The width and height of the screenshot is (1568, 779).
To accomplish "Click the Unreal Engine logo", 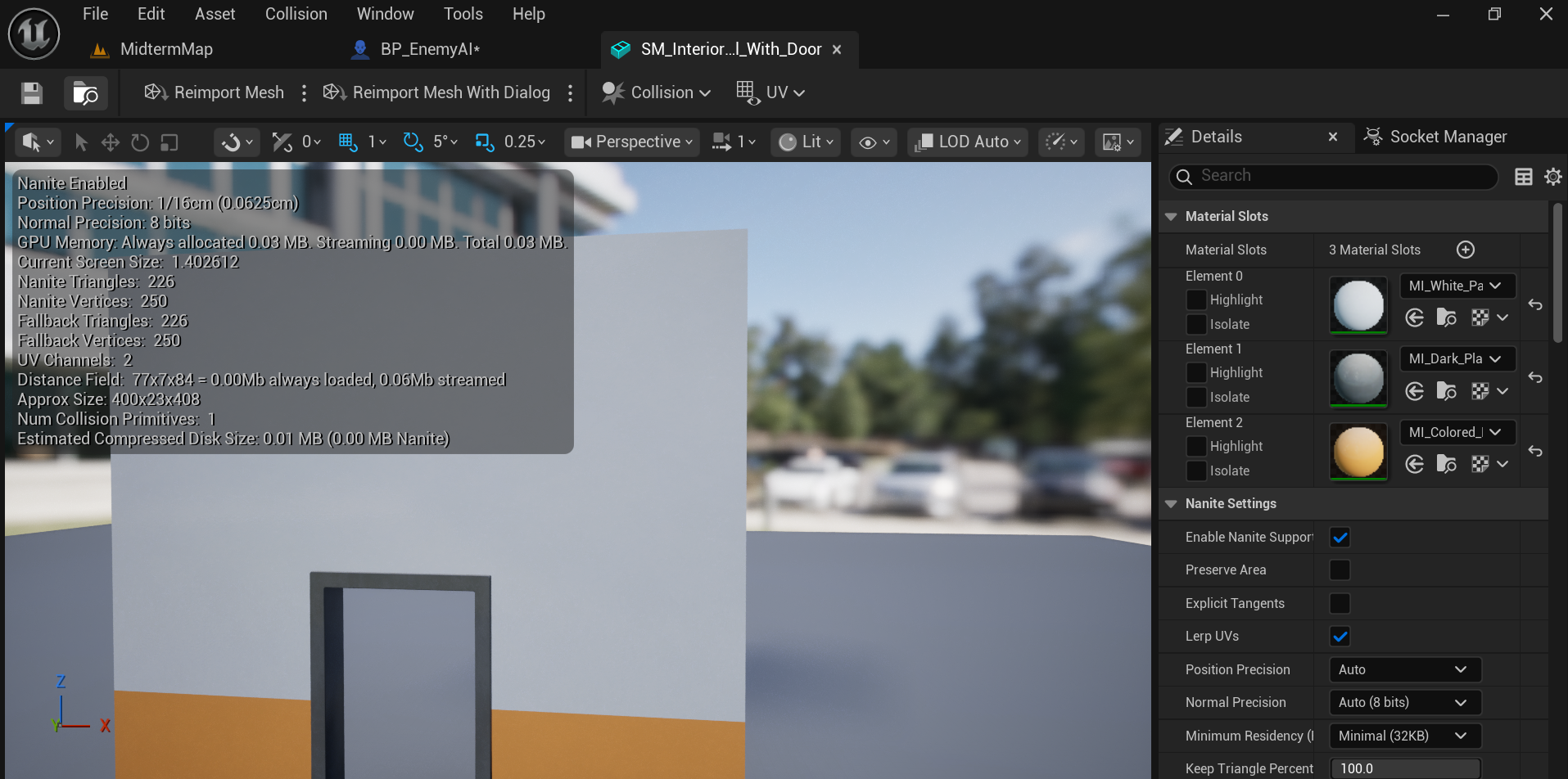I will coord(34,34).
